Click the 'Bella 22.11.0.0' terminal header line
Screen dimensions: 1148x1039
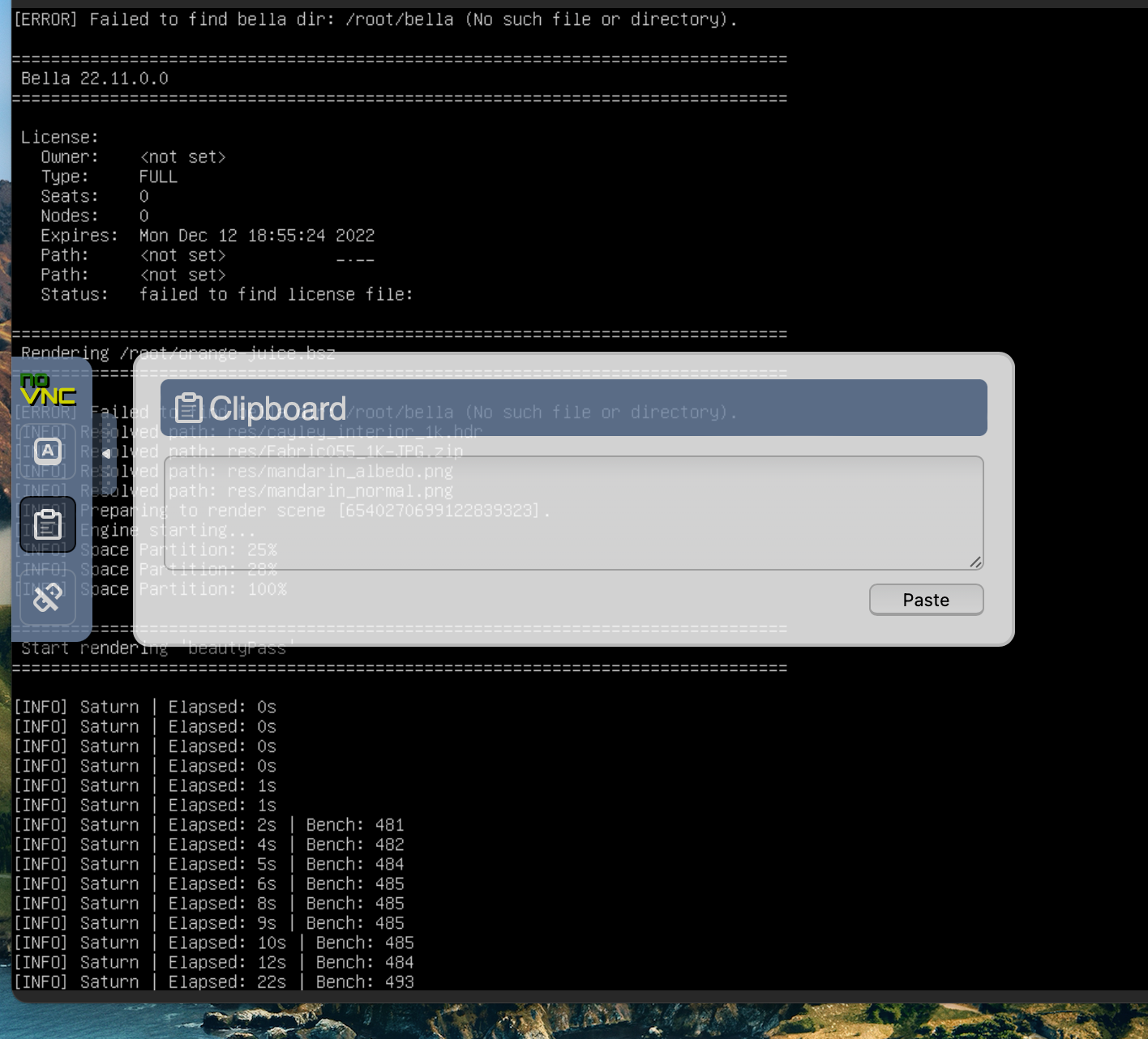click(x=95, y=79)
